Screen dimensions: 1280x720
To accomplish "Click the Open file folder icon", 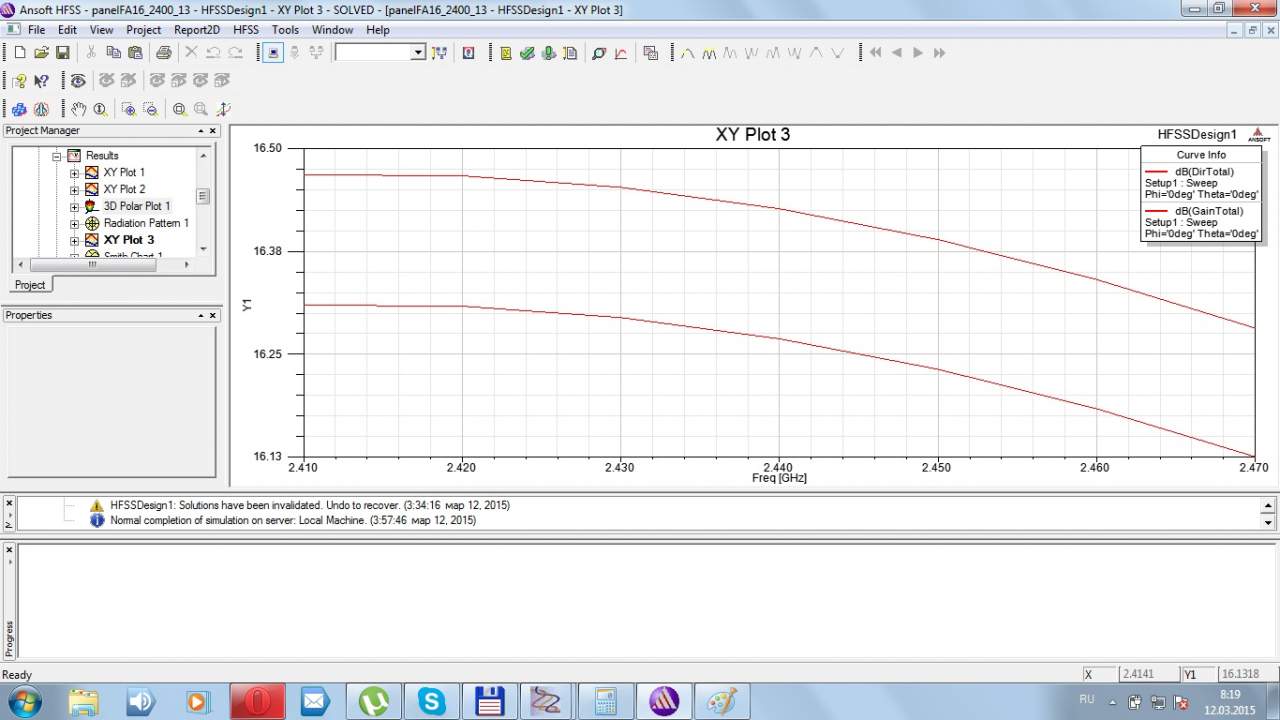I will (41, 53).
